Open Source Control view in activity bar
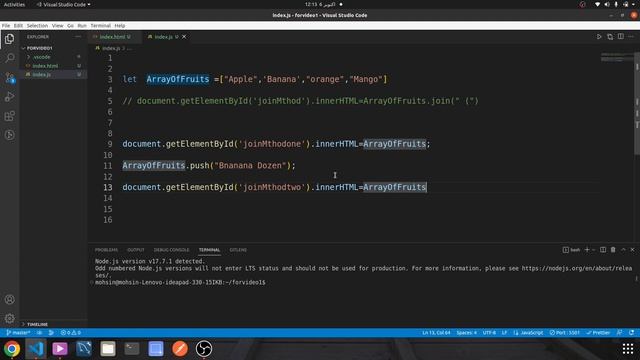Image resolution: width=640 pixels, height=360 pixels. click(9, 77)
